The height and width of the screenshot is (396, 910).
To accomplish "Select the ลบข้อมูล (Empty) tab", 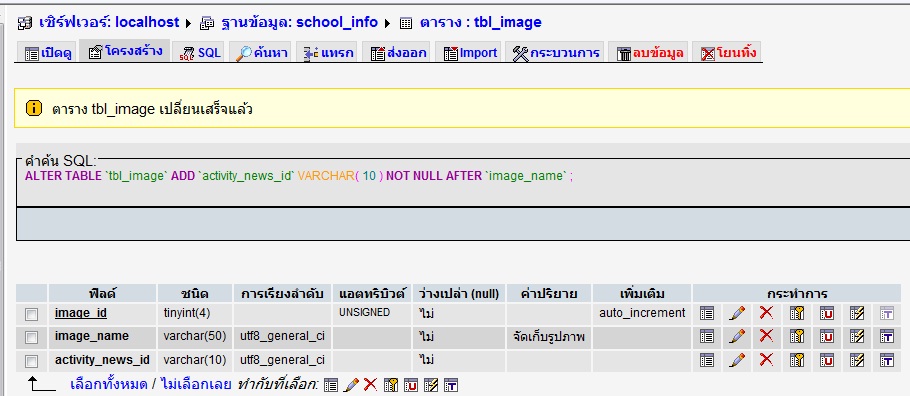I will click(x=649, y=53).
